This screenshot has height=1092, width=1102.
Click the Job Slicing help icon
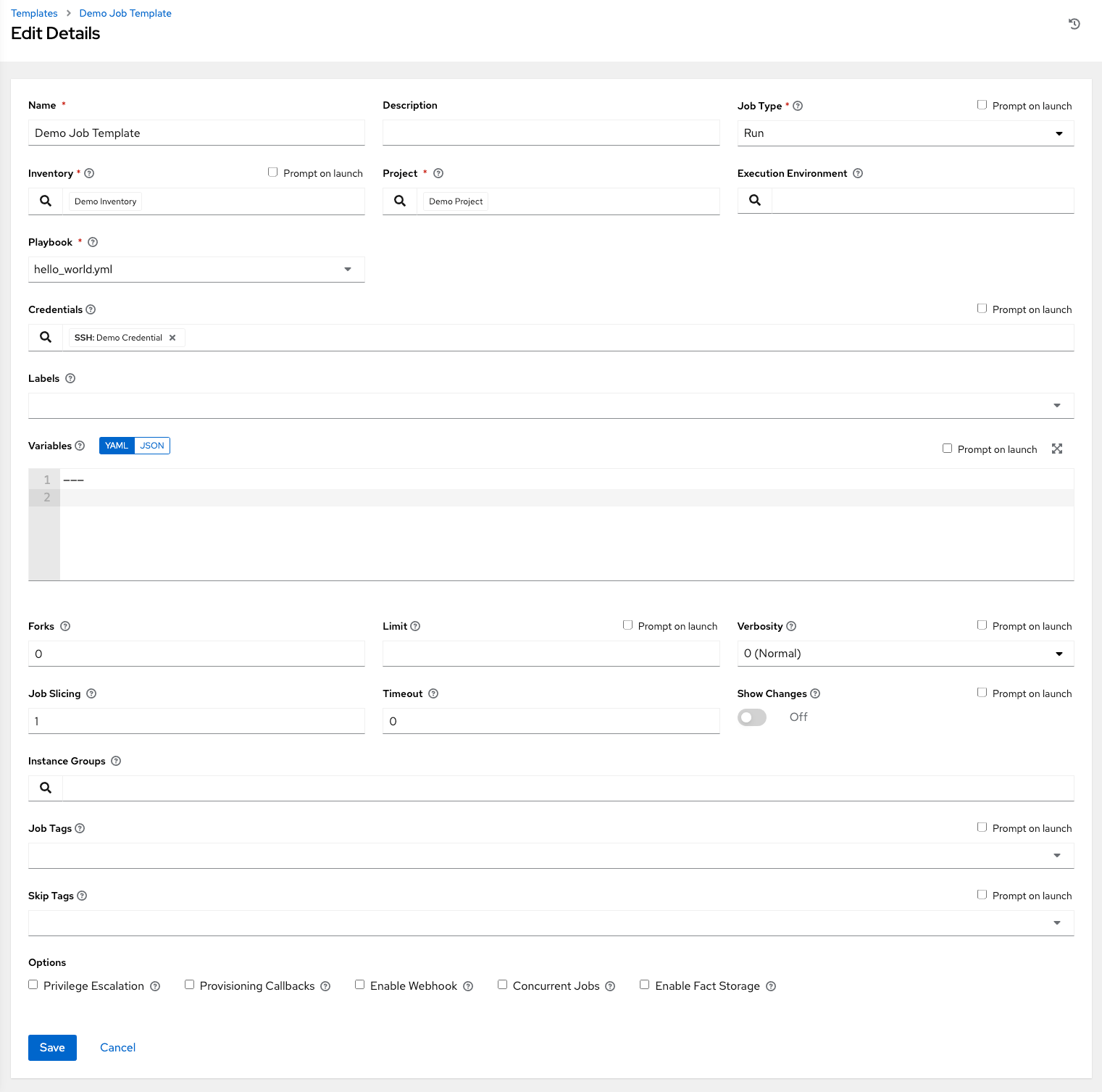tap(91, 693)
